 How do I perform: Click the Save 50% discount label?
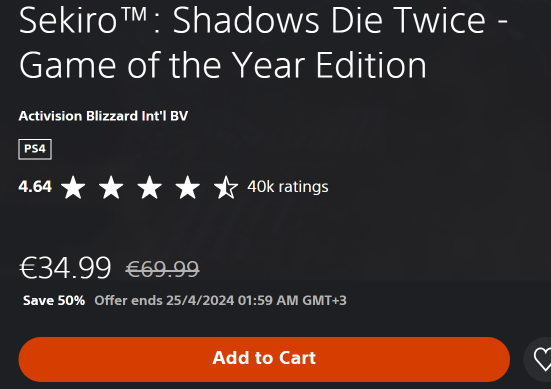[54, 300]
